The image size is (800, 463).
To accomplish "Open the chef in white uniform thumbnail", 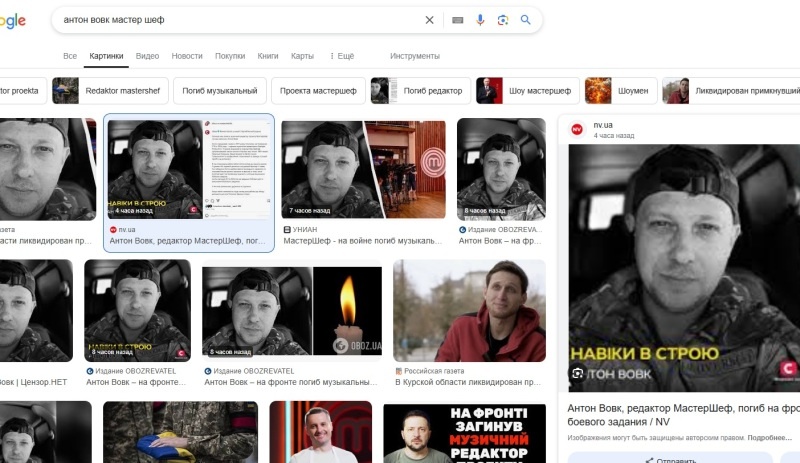I will click(x=321, y=432).
